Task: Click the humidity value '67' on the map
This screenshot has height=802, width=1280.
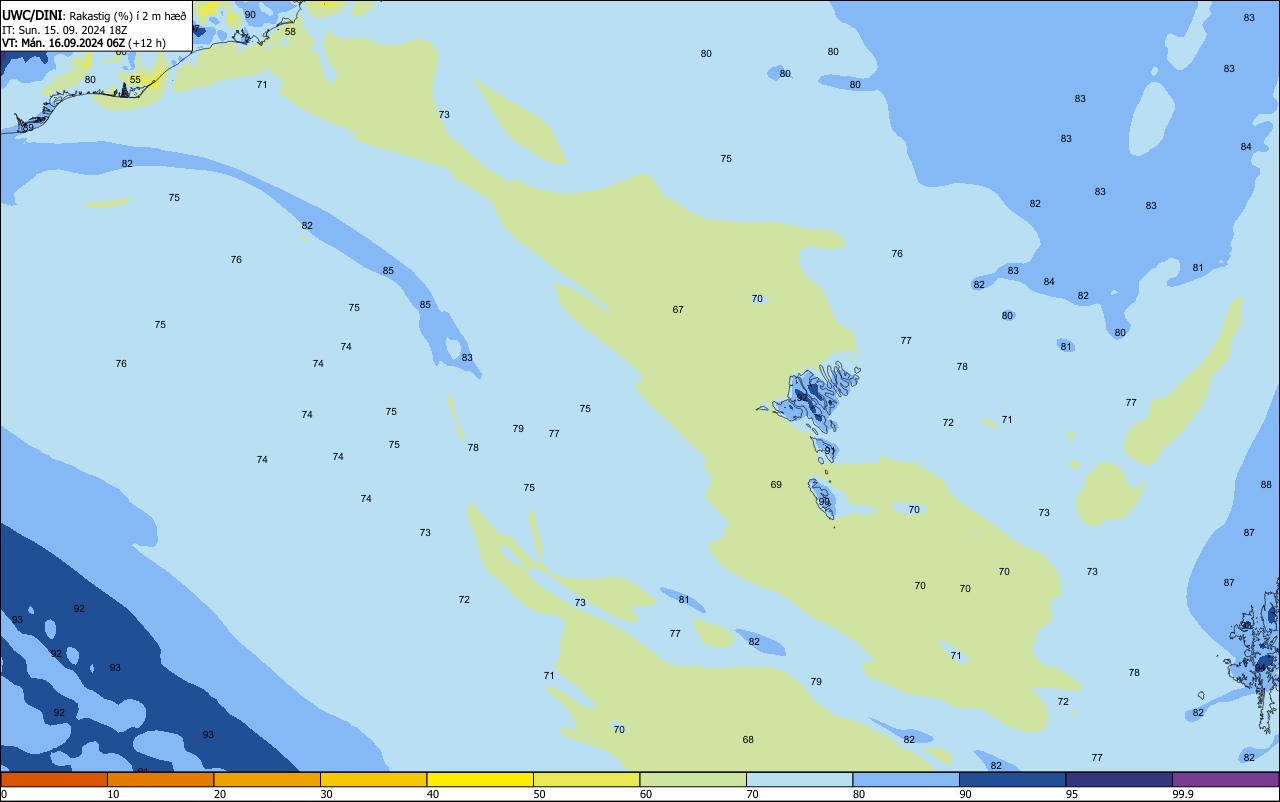Action: tap(678, 310)
